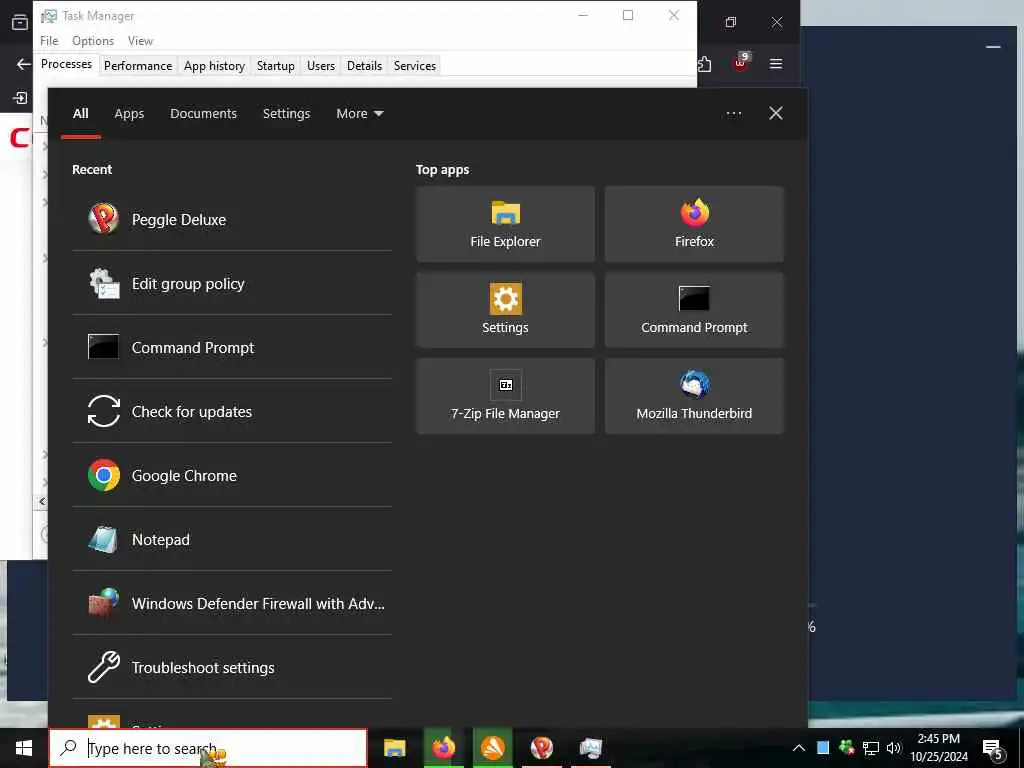This screenshot has height=768, width=1024.
Task: Open File Explorer from the taskbar
Action: click(394, 748)
